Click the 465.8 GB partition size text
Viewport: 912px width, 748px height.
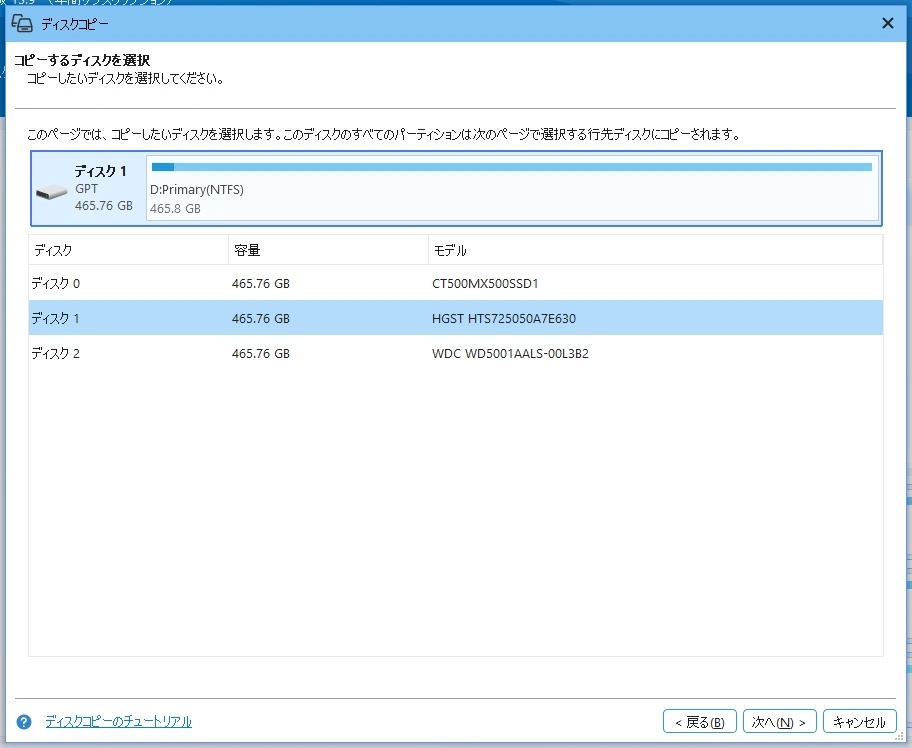click(x=175, y=208)
